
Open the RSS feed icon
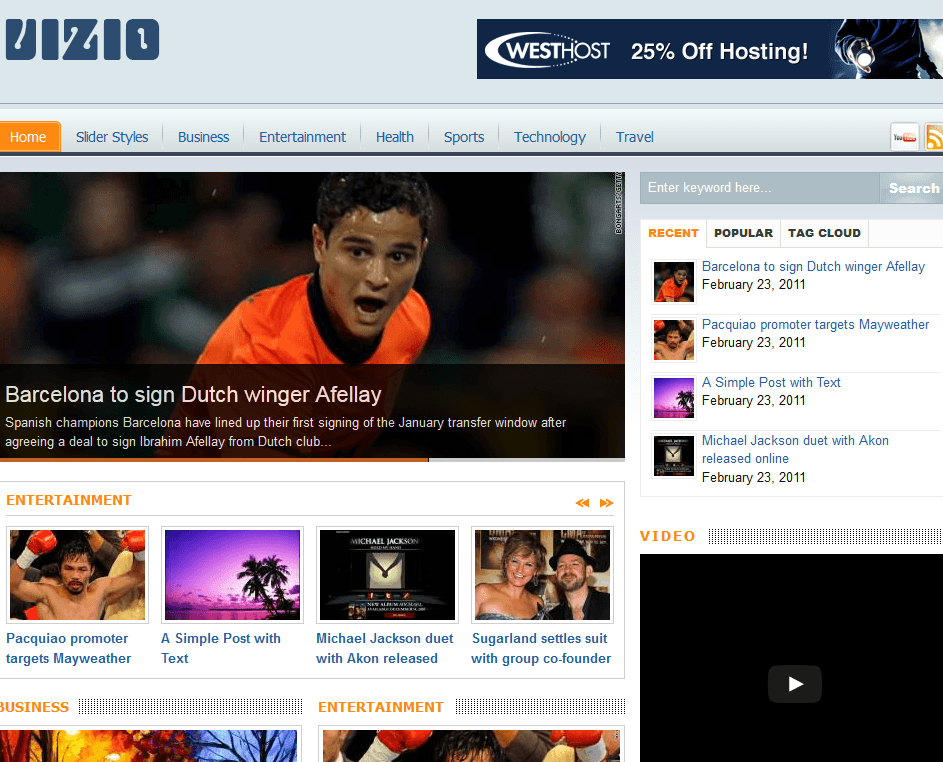pyautogui.click(x=934, y=137)
